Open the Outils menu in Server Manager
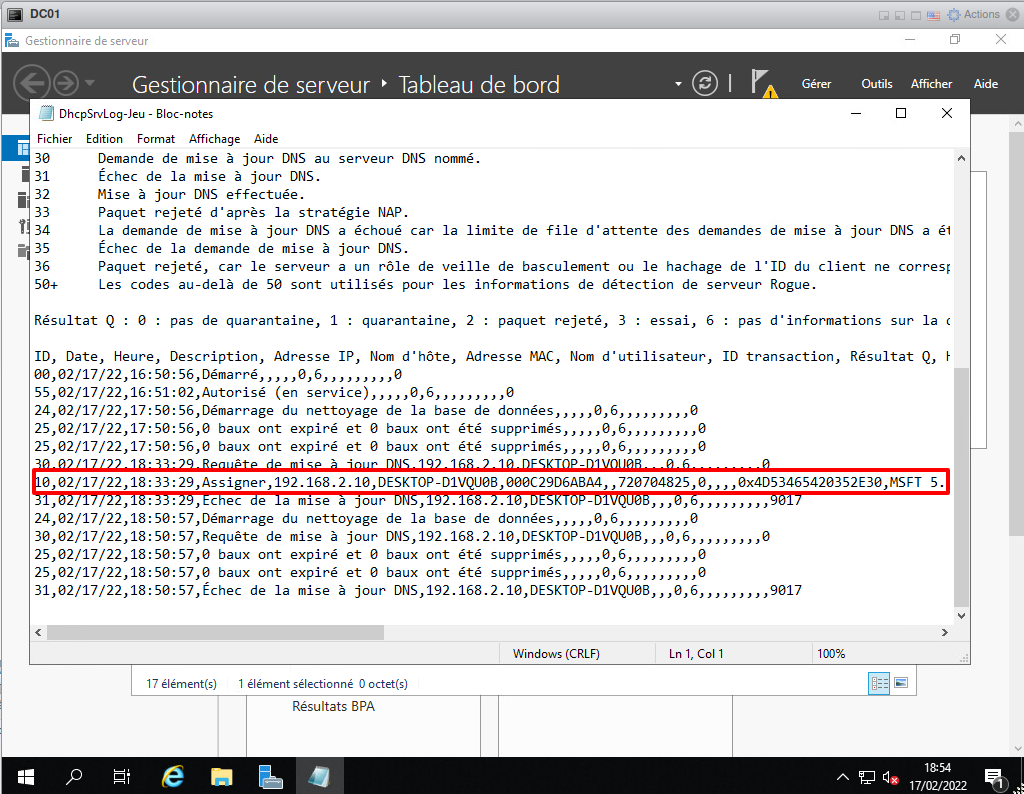This screenshot has height=794, width=1024. tap(876, 84)
